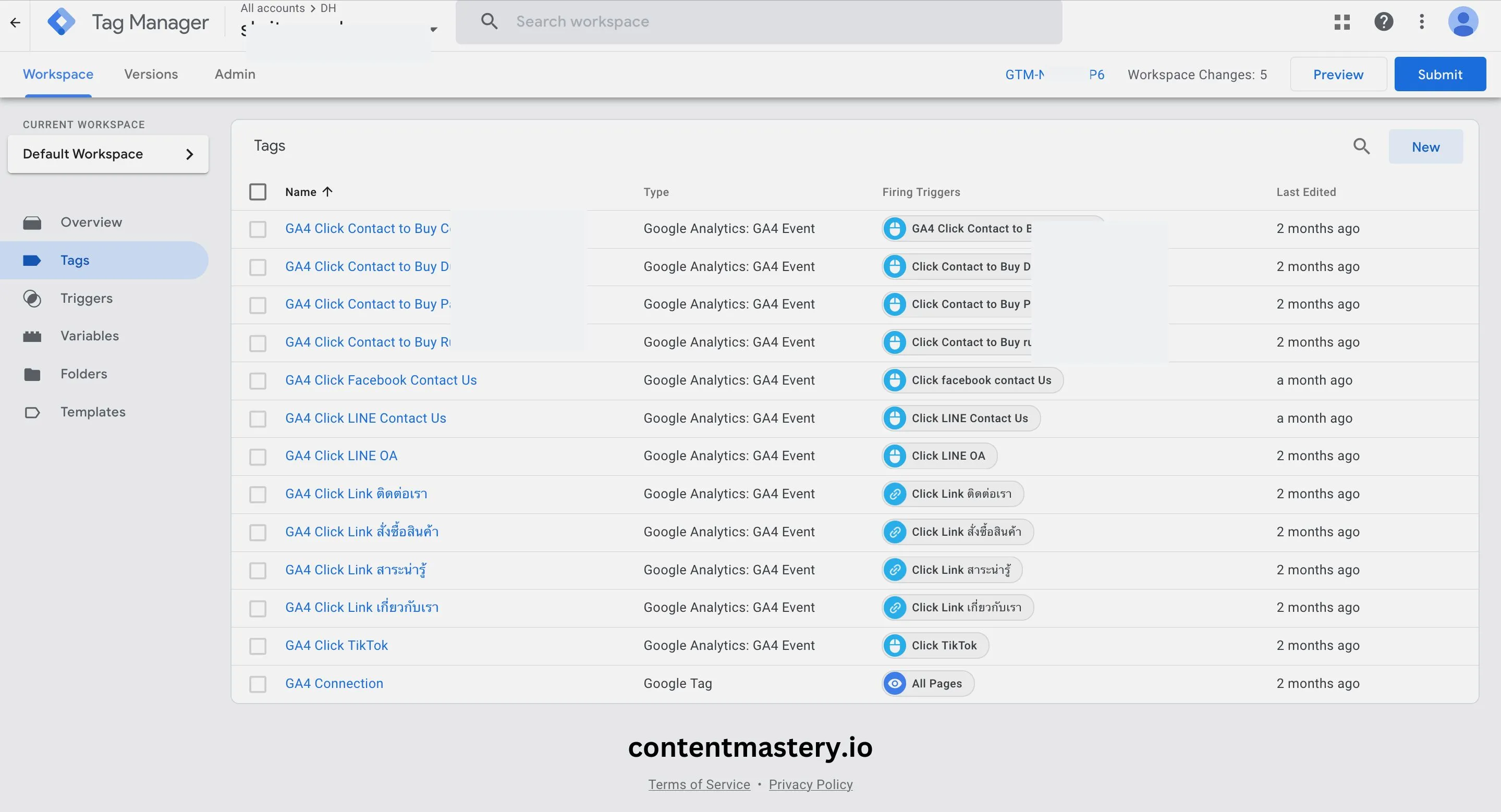This screenshot has width=1501, height=812.
Task: Check the GA4 Click TikTok row
Action: pyautogui.click(x=258, y=646)
